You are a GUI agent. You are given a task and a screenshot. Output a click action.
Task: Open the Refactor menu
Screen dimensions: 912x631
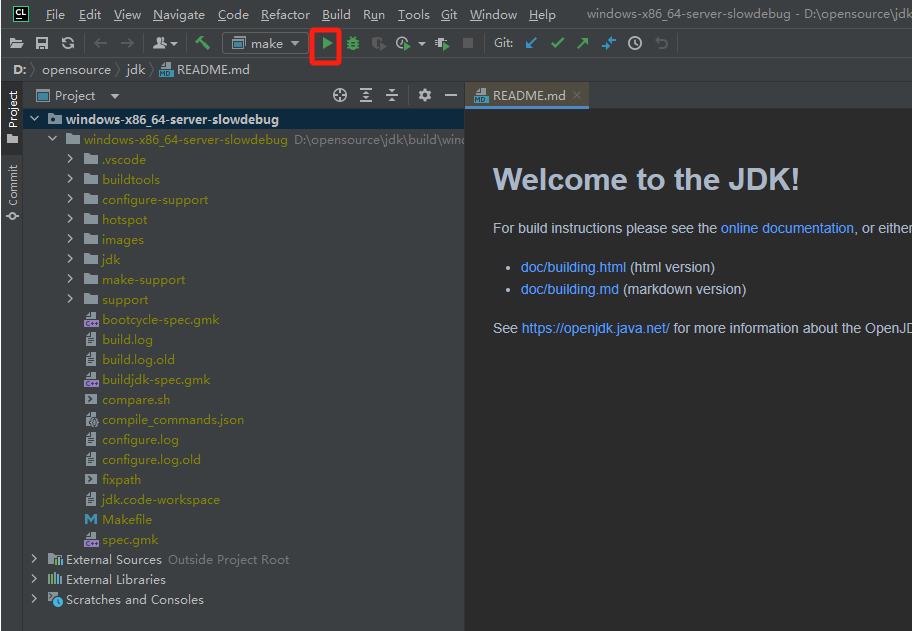click(285, 15)
